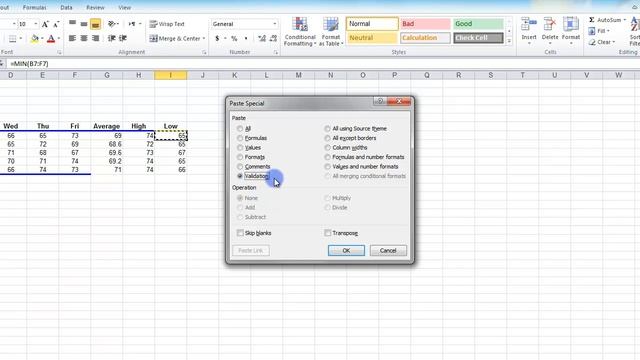Align cell text left
The width and height of the screenshot is (640, 360).
(72, 38)
